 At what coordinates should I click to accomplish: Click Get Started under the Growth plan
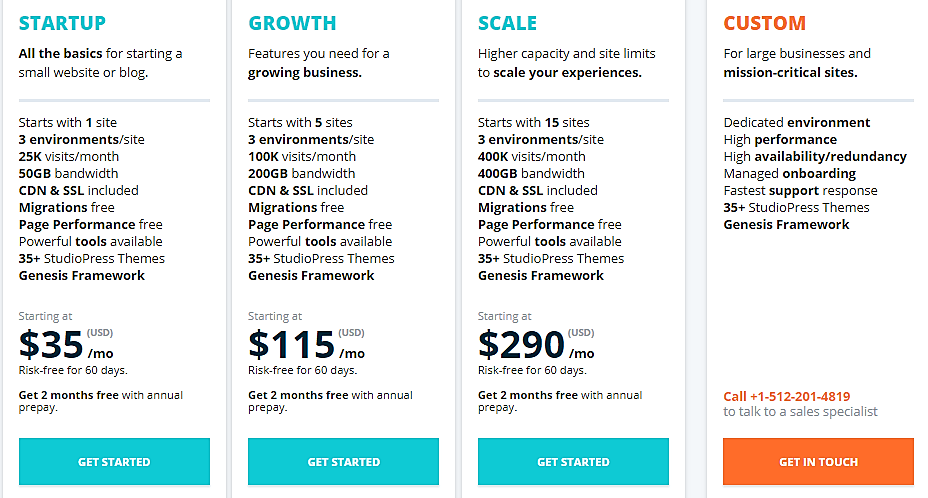(x=343, y=461)
